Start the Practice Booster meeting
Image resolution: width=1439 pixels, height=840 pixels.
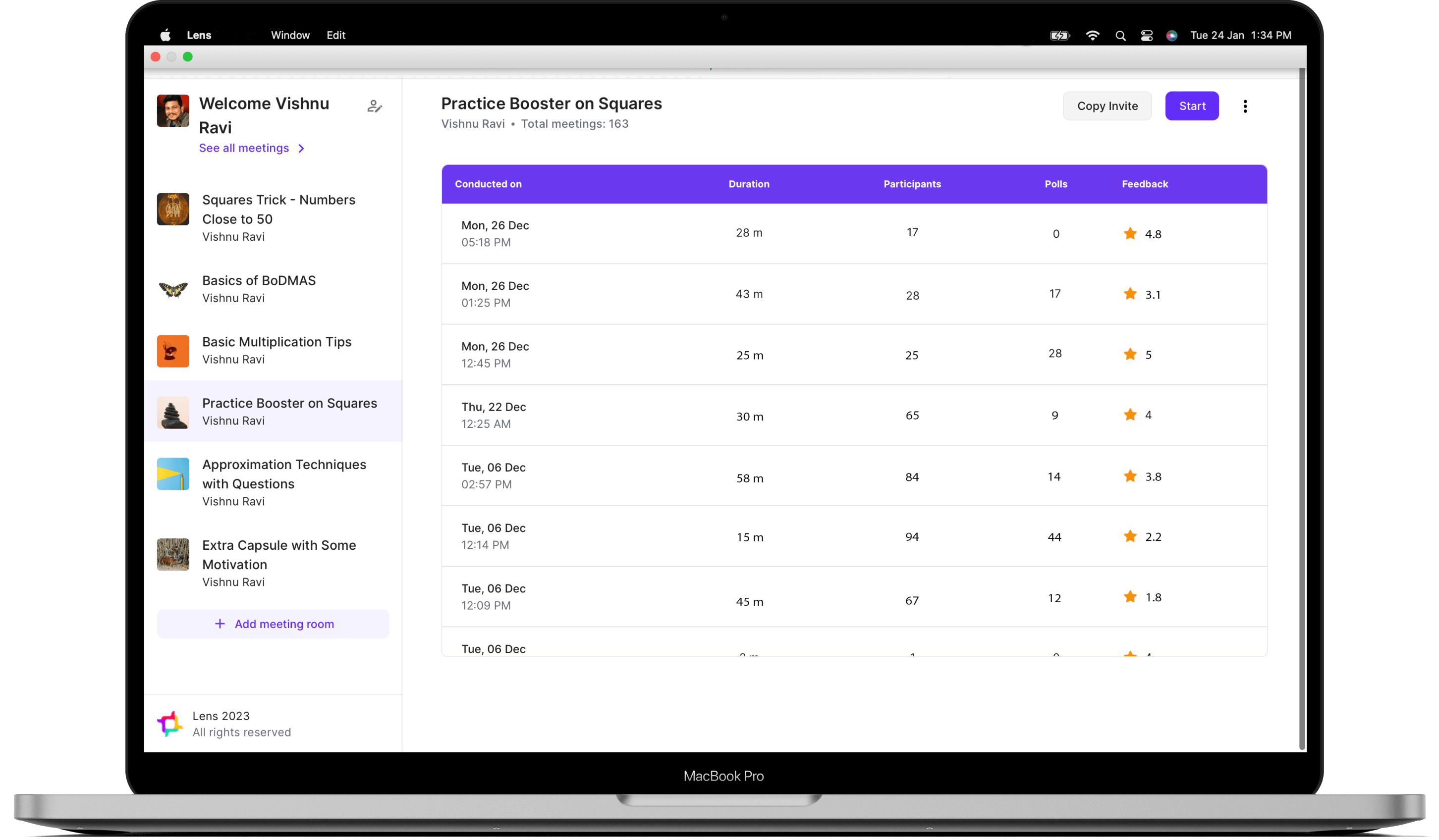pyautogui.click(x=1192, y=106)
